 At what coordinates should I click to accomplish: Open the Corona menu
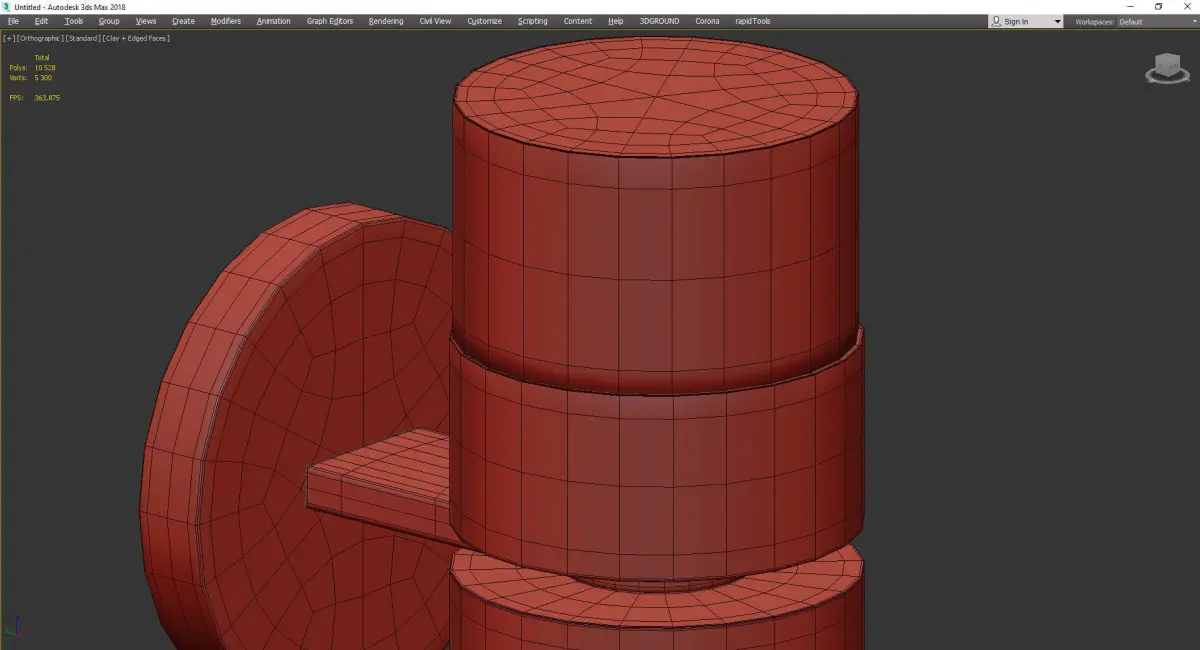click(707, 21)
